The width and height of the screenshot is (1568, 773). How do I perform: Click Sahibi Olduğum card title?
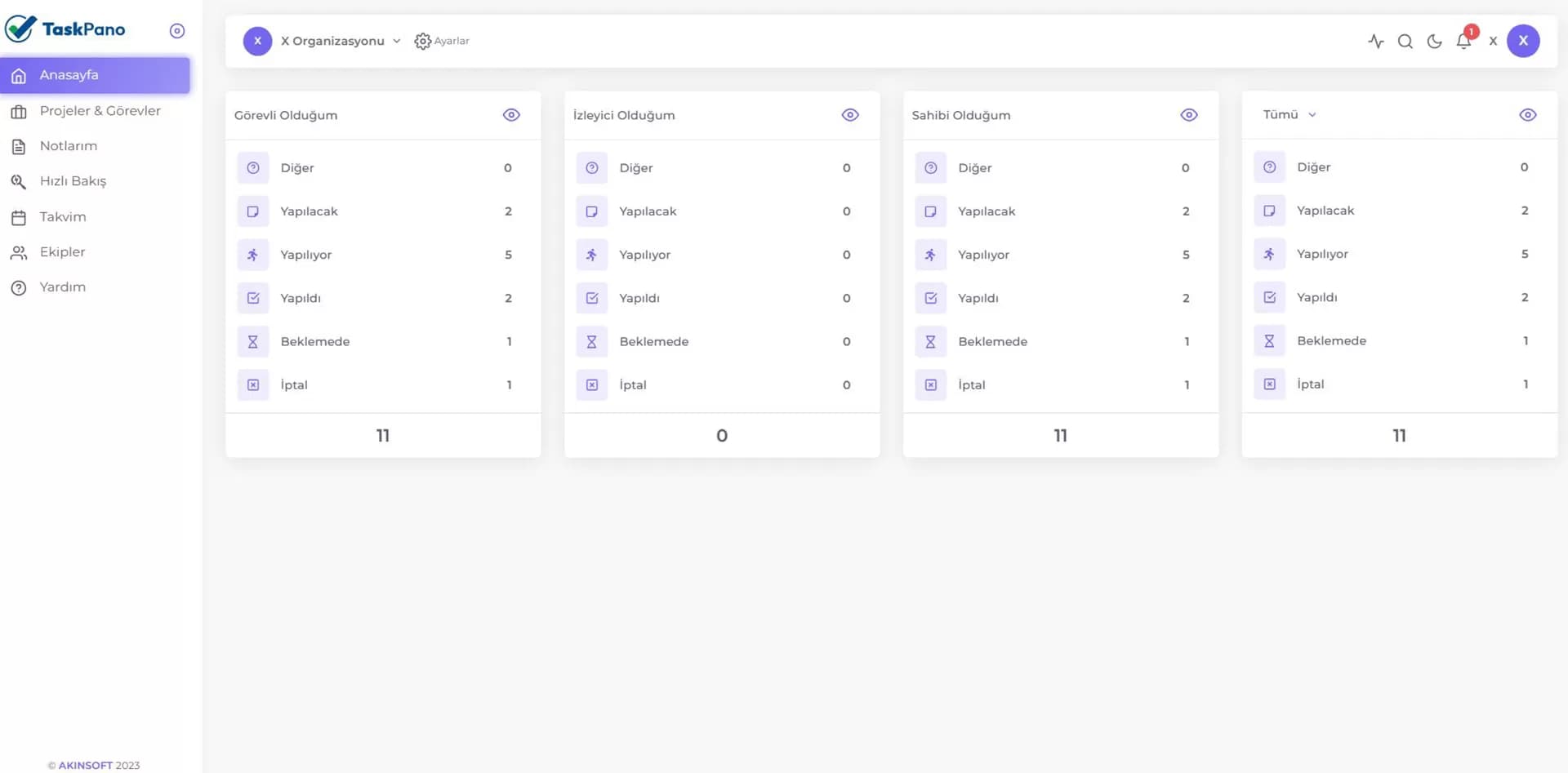pos(961,115)
